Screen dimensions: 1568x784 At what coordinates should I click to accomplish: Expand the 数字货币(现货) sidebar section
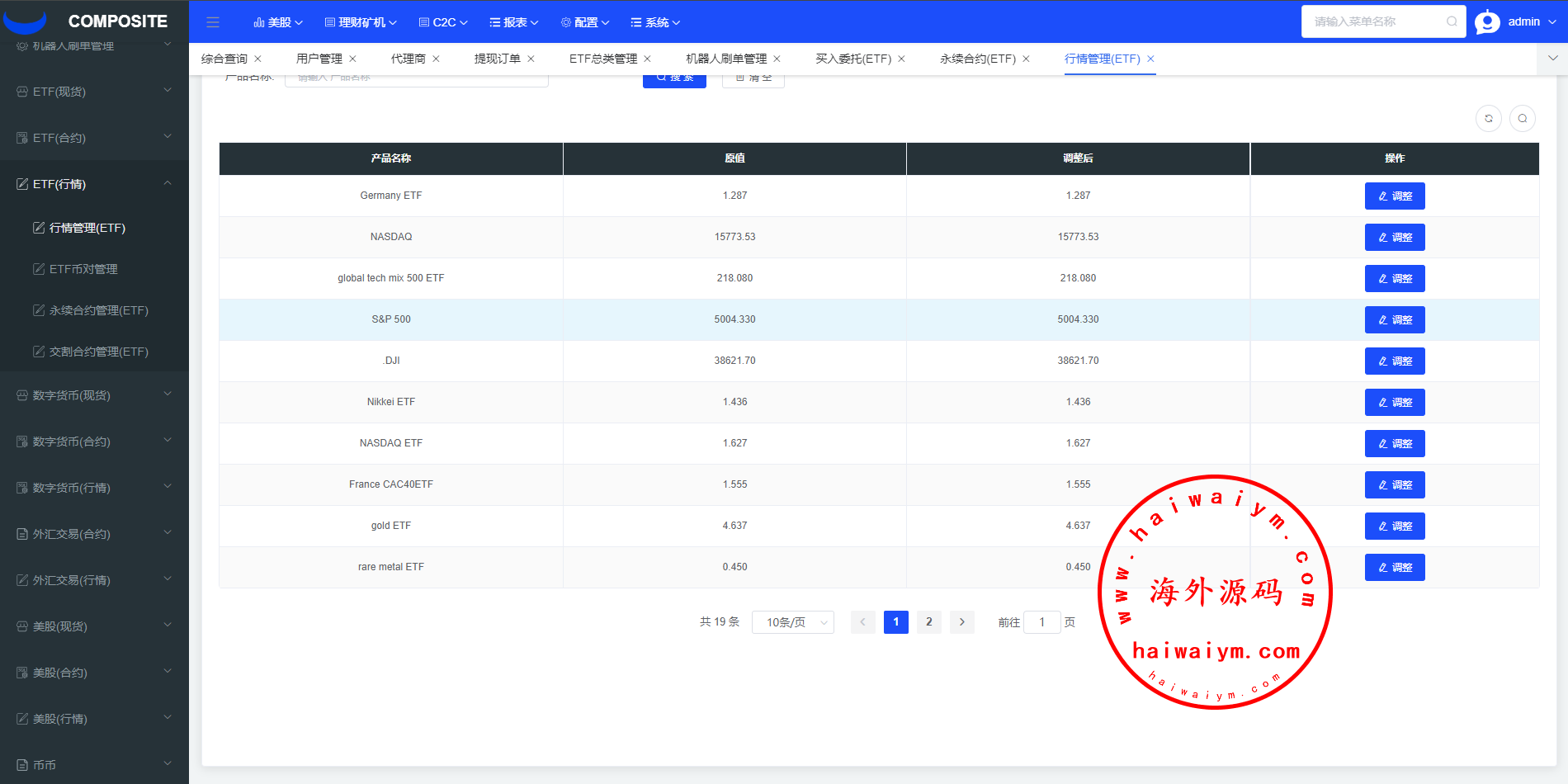pyautogui.click(x=94, y=395)
